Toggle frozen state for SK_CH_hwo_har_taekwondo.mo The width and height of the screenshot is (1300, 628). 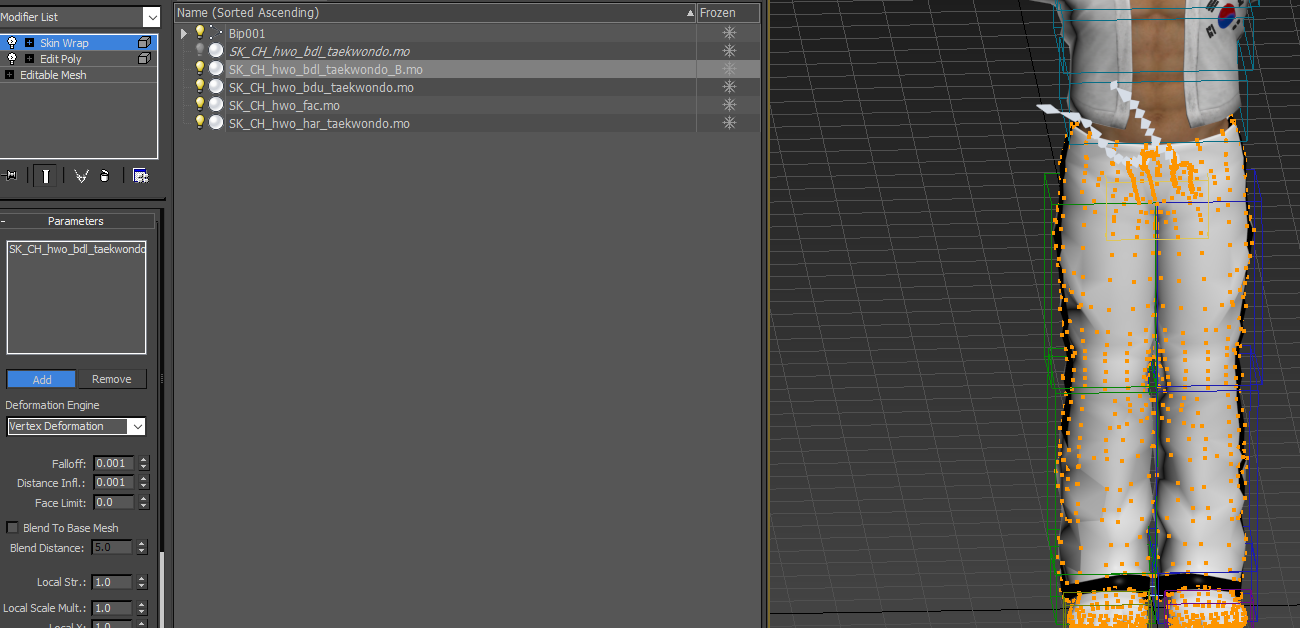[x=729, y=123]
